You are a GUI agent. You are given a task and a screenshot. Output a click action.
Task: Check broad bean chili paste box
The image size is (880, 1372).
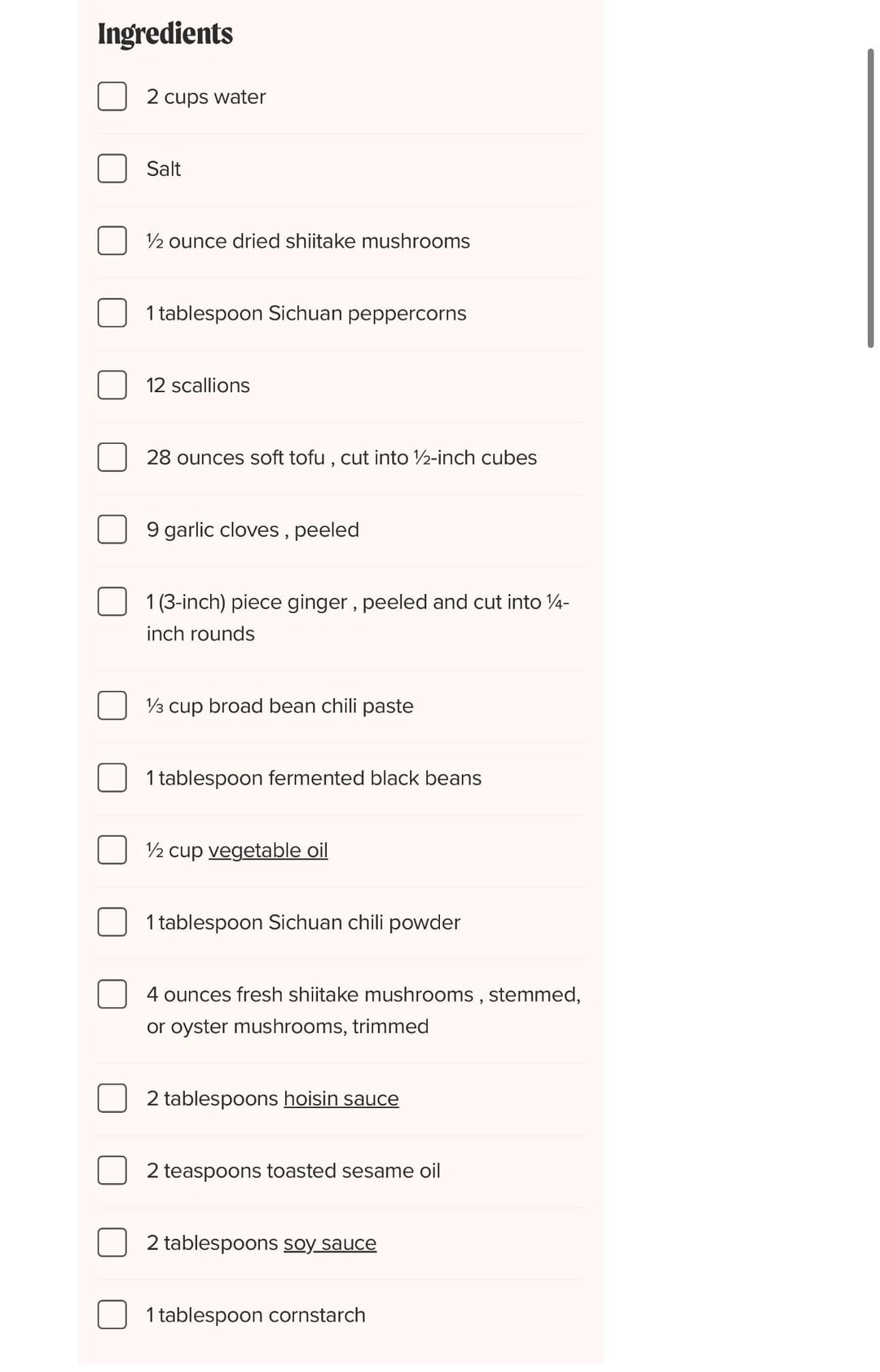(112, 706)
